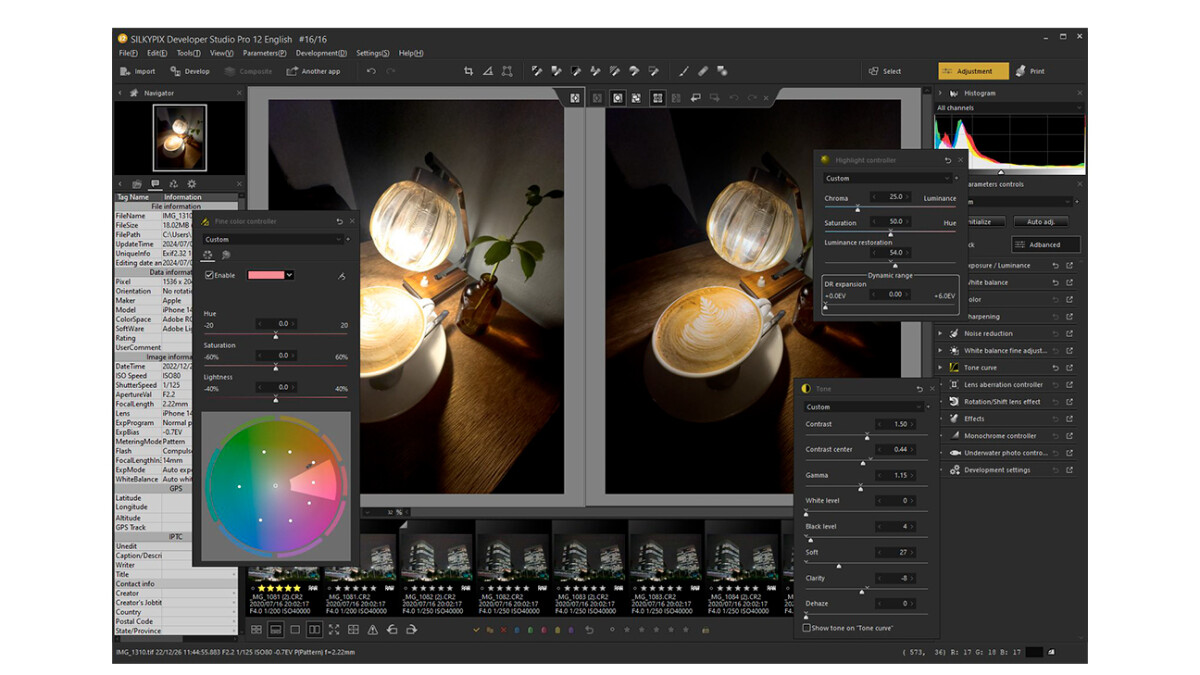Click the Adjustment mode button

click(973, 71)
